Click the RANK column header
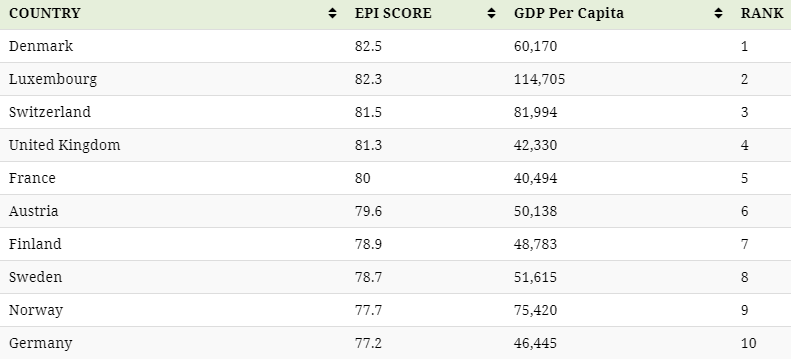Image resolution: width=791 pixels, height=360 pixels. [762, 13]
